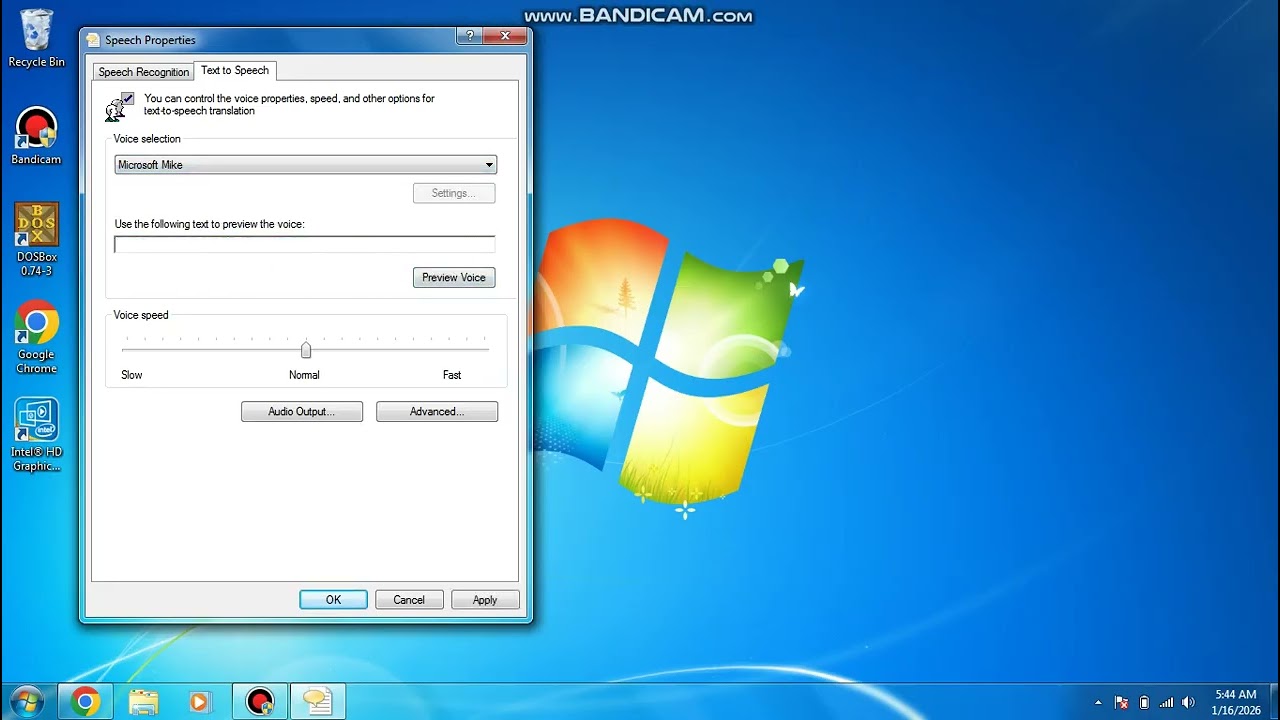Viewport: 1280px width, 720px height.
Task: Expand the Microsoft Mike voice dropdown
Action: click(305, 165)
